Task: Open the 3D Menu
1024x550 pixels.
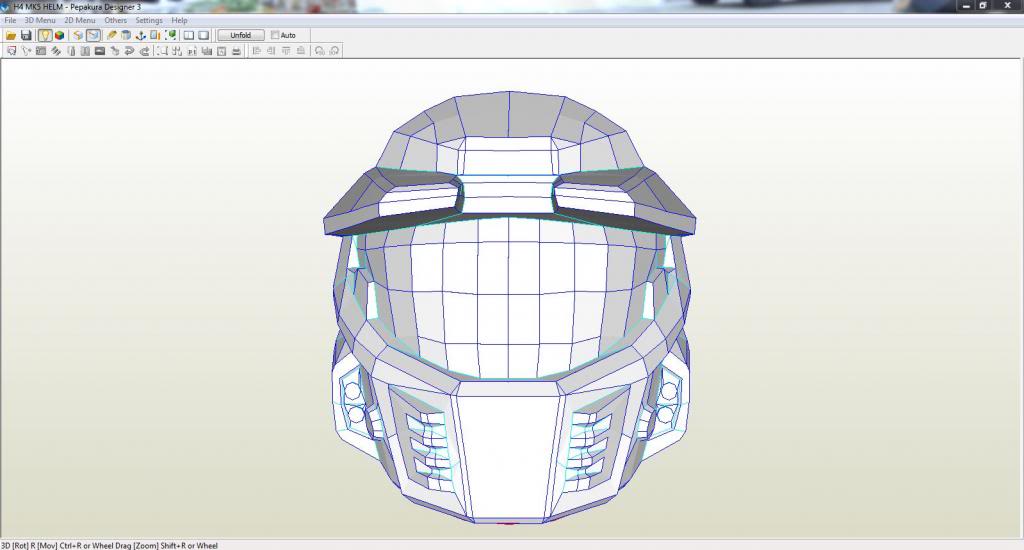Action: click(x=40, y=20)
